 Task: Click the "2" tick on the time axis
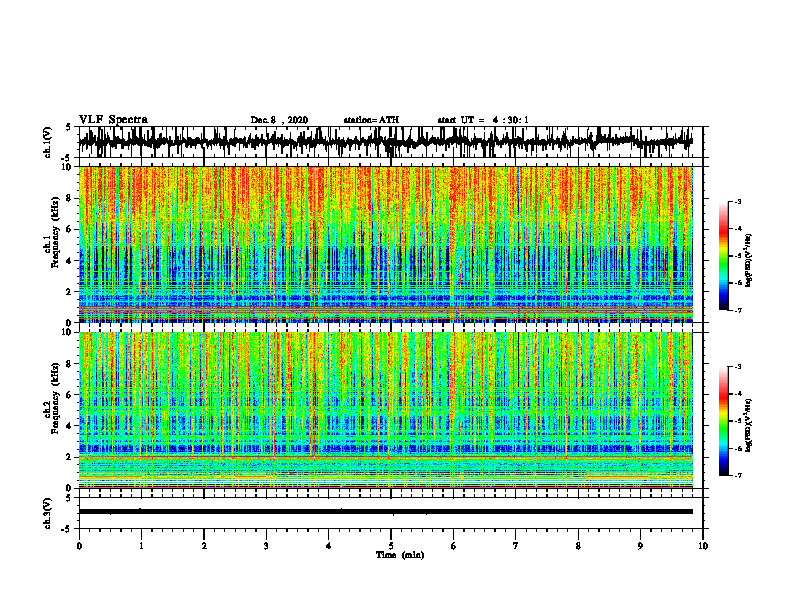click(x=204, y=546)
